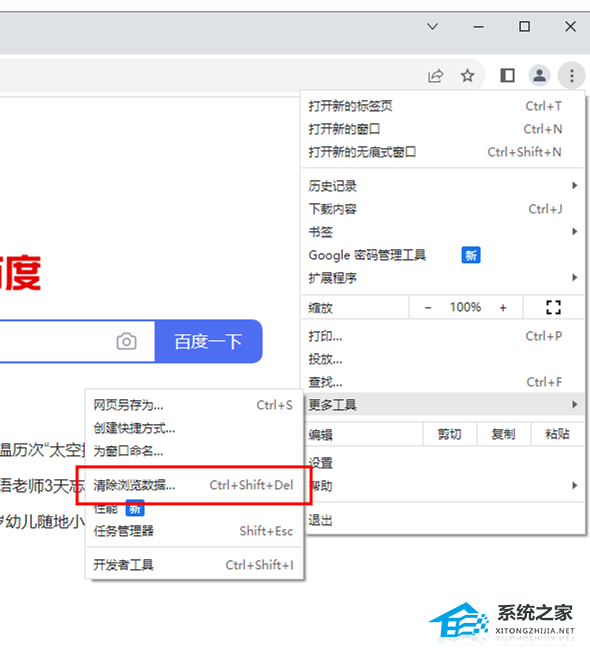
Task: Click the three-dot Chrome menu icon
Action: pos(572,76)
